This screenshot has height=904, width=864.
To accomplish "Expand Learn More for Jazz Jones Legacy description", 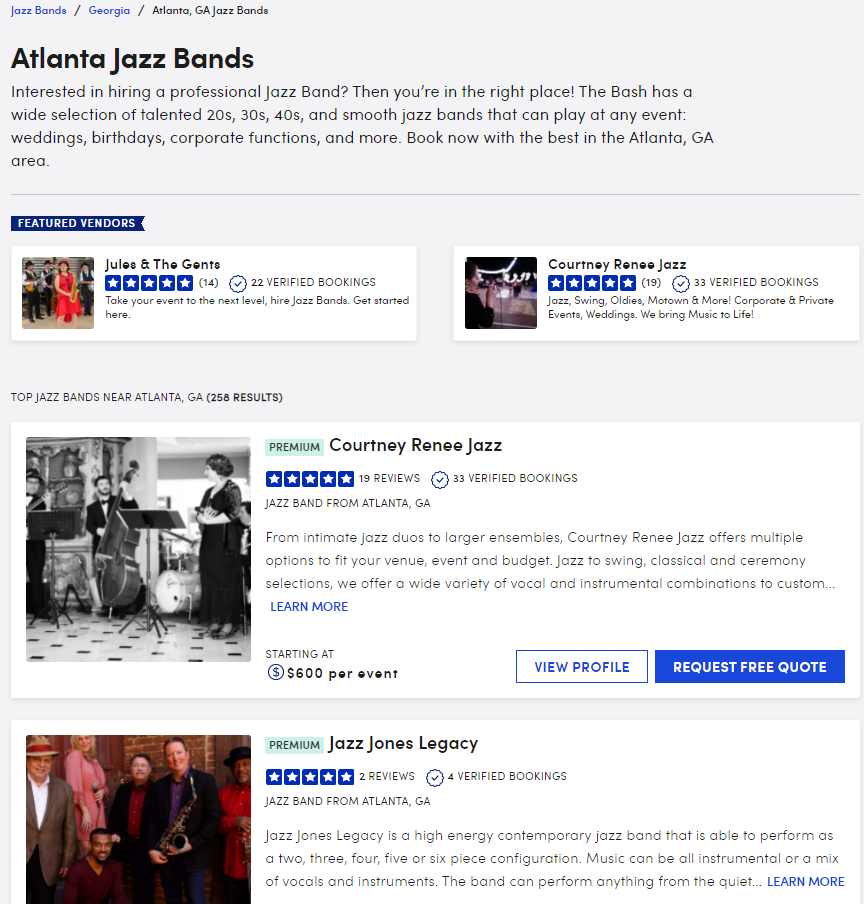I will point(805,882).
